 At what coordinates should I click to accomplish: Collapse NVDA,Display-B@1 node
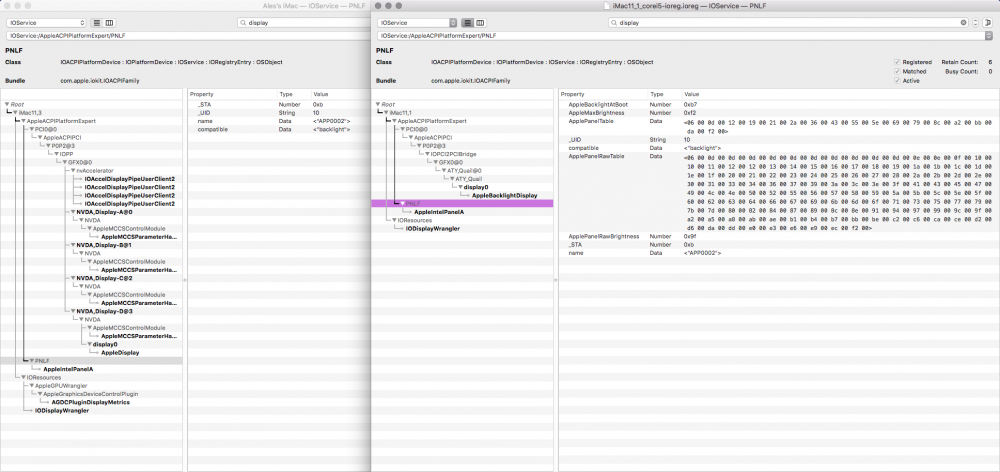(72, 245)
